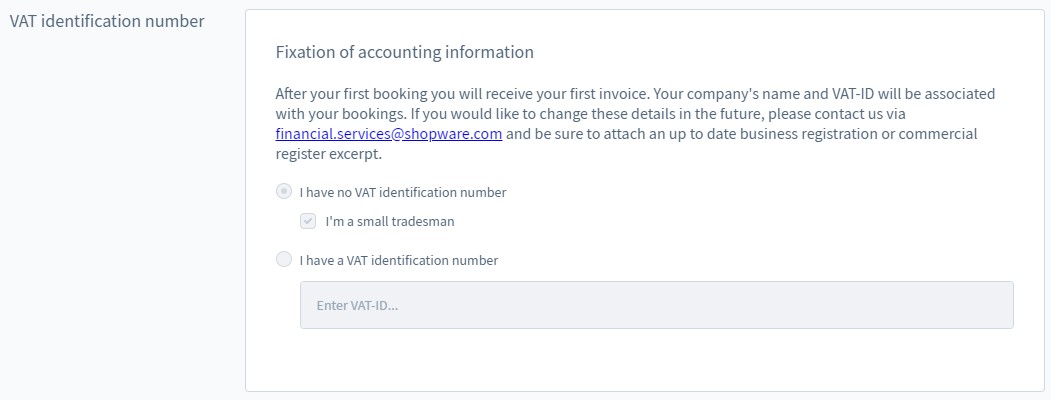Toggle the "I'm a small tradesman" checkbox
The image size is (1051, 400).
309,222
